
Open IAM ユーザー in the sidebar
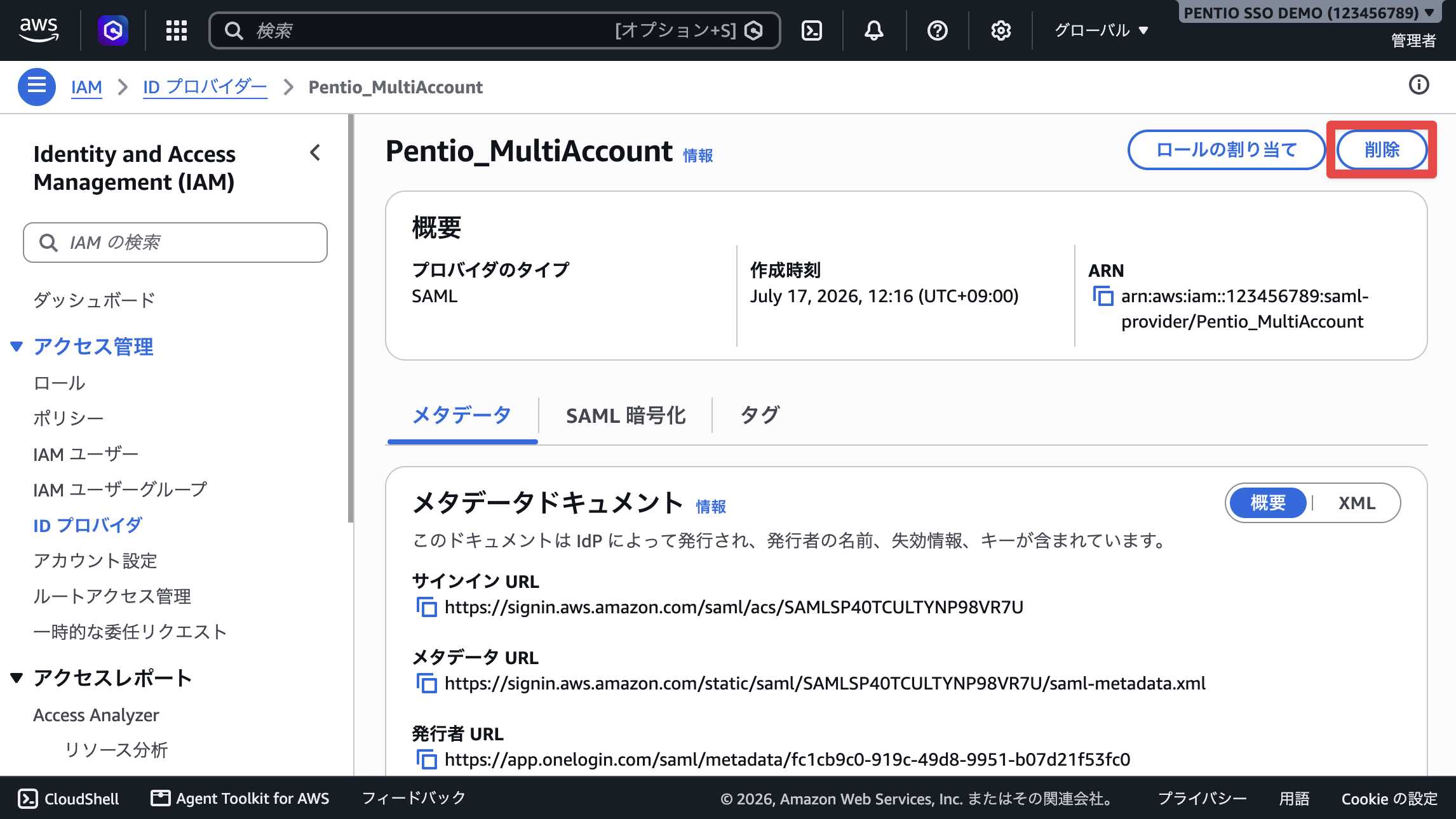[86, 454]
